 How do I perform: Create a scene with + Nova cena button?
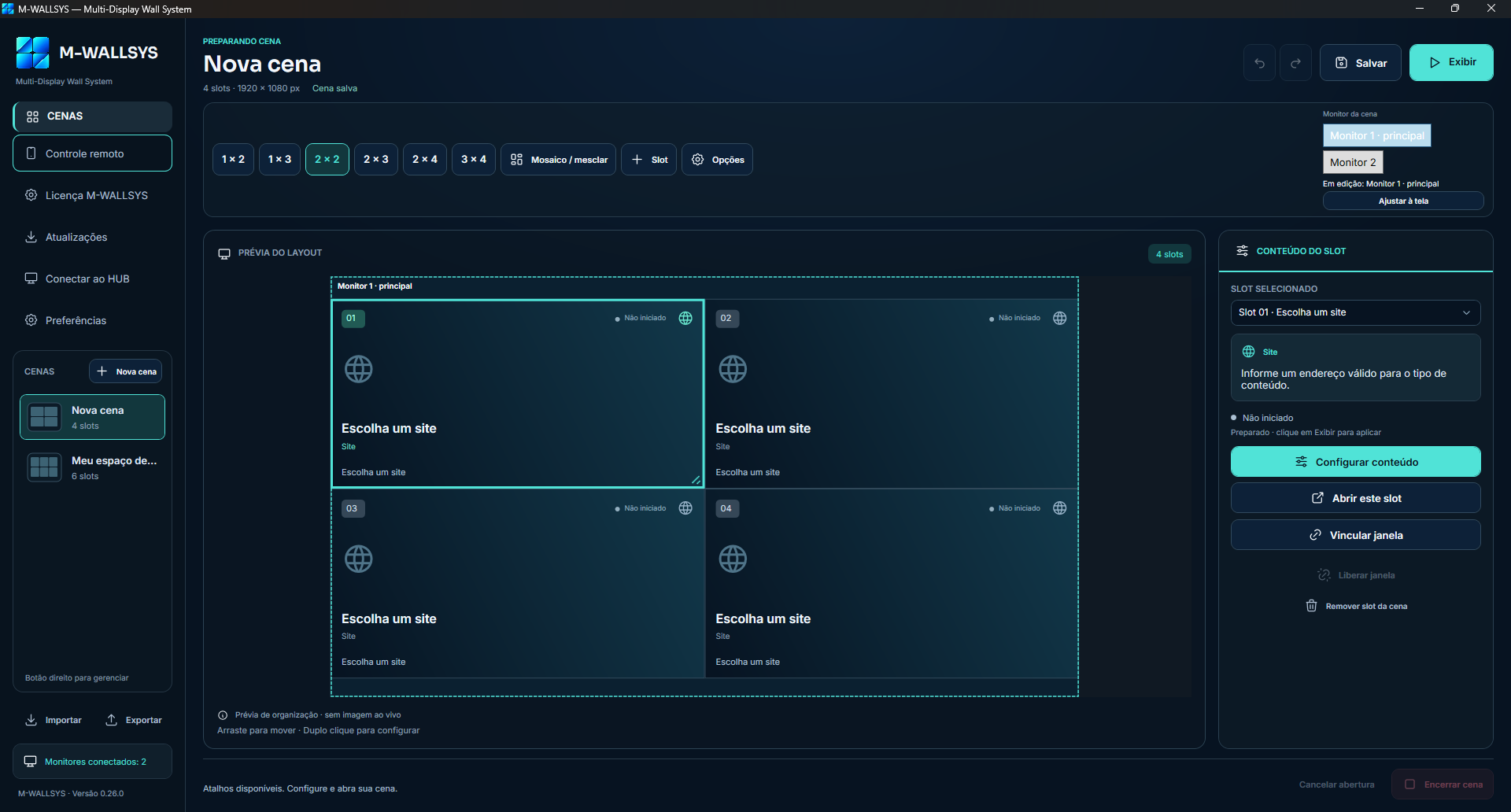(126, 371)
